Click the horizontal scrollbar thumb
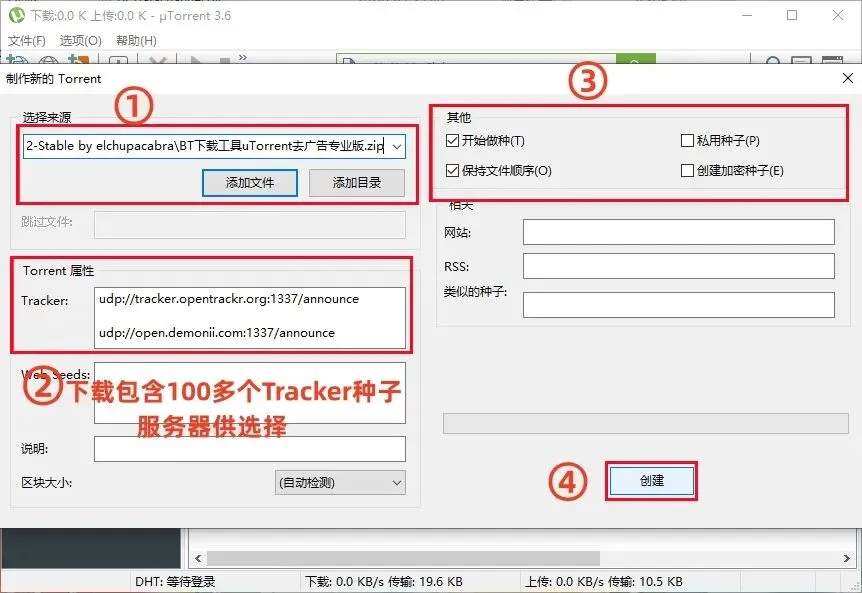Screen dimensions: 862x593 pos(403,558)
